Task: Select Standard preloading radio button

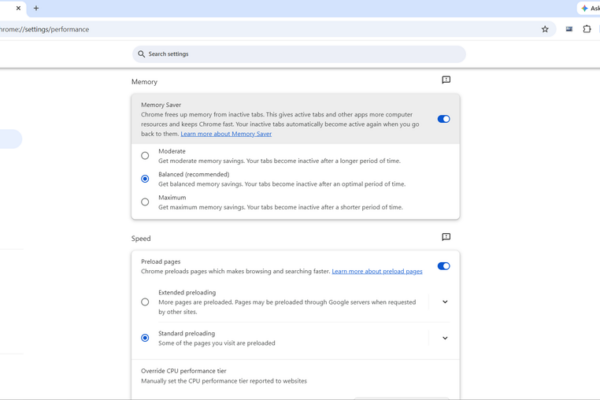Action: pyautogui.click(x=145, y=338)
